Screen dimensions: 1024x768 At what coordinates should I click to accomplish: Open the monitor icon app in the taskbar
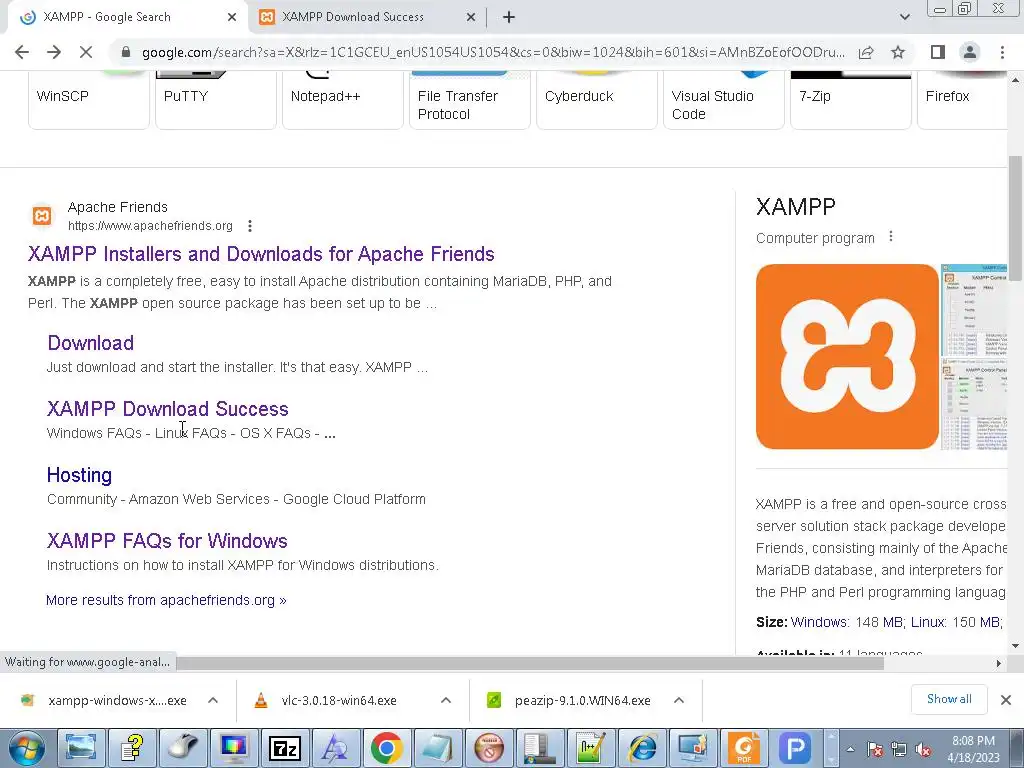point(234,748)
